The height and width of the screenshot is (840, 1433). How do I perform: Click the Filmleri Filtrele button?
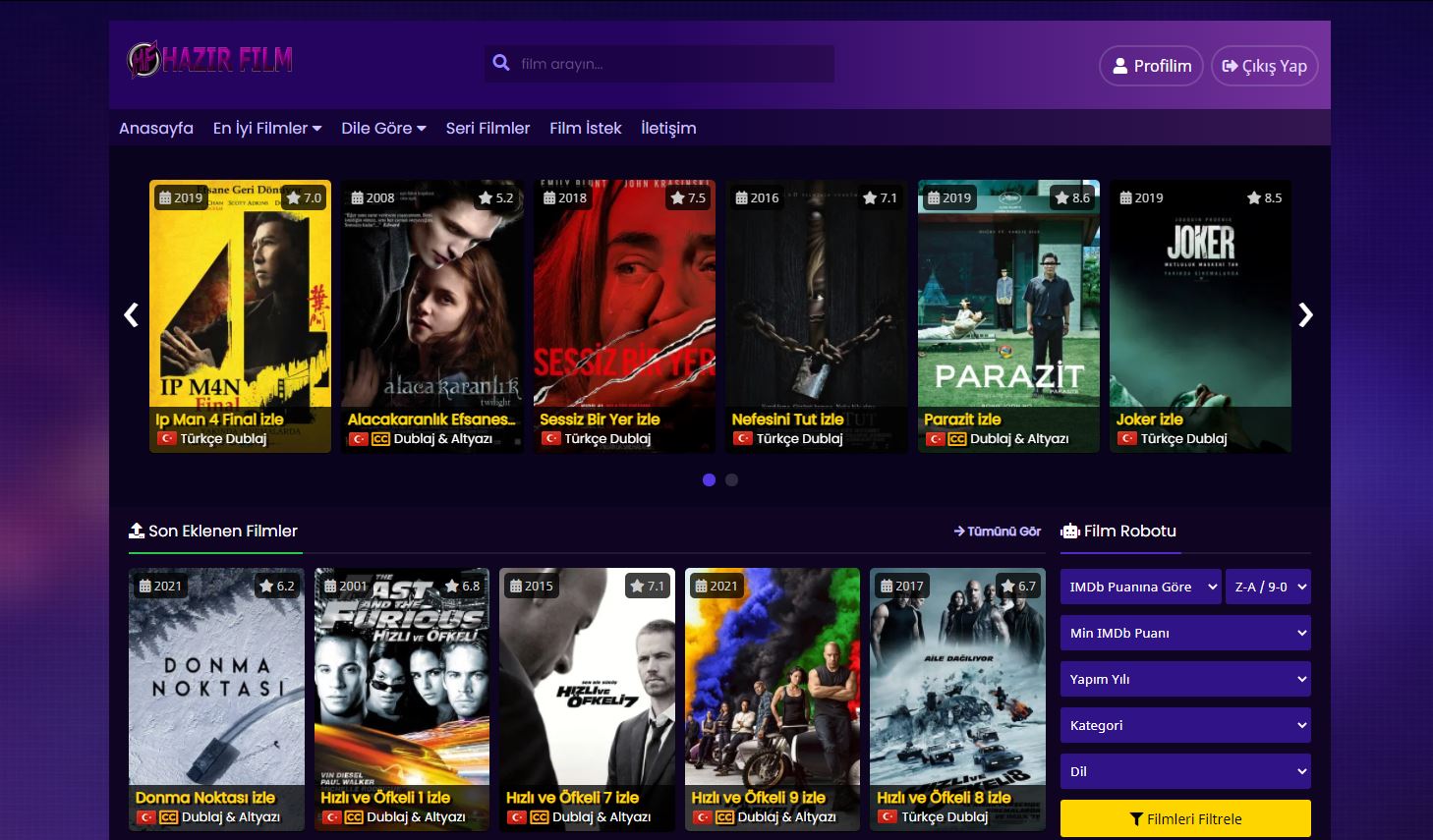click(x=1185, y=818)
